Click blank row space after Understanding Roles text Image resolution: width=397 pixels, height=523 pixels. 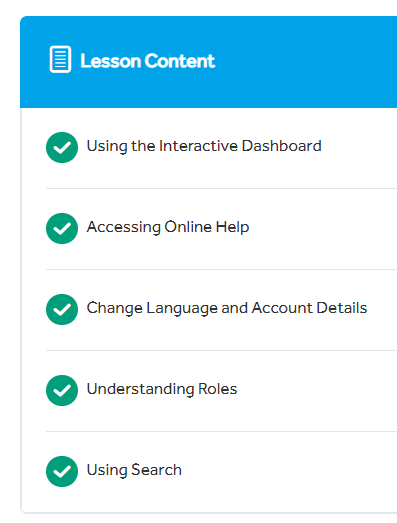point(317,391)
